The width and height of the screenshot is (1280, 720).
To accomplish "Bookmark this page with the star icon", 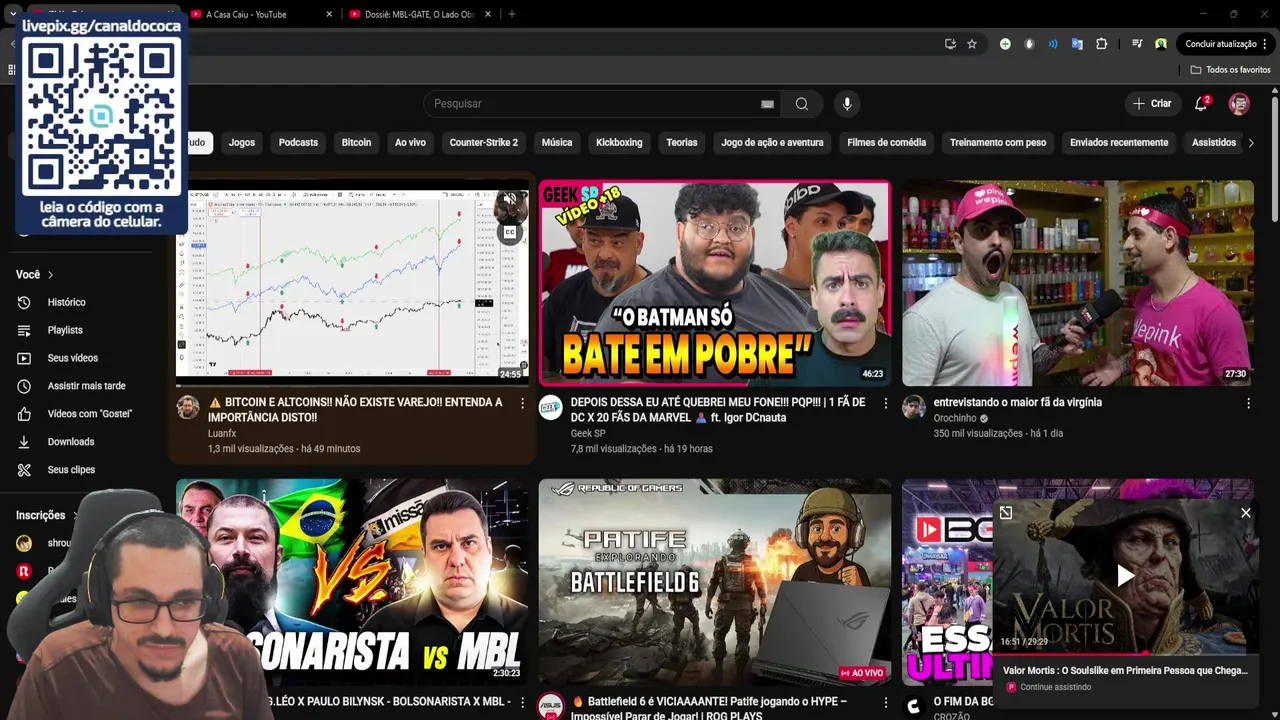I will (971, 44).
